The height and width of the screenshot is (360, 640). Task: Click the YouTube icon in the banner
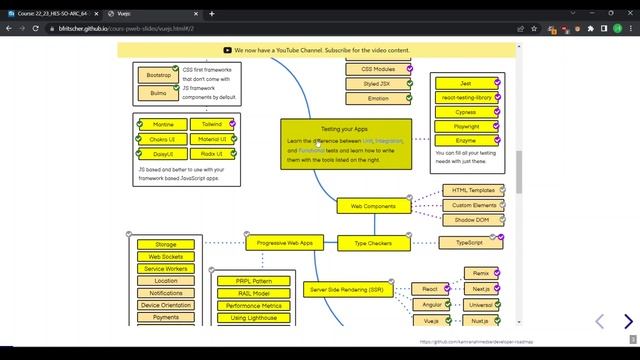pyautogui.click(x=227, y=50)
